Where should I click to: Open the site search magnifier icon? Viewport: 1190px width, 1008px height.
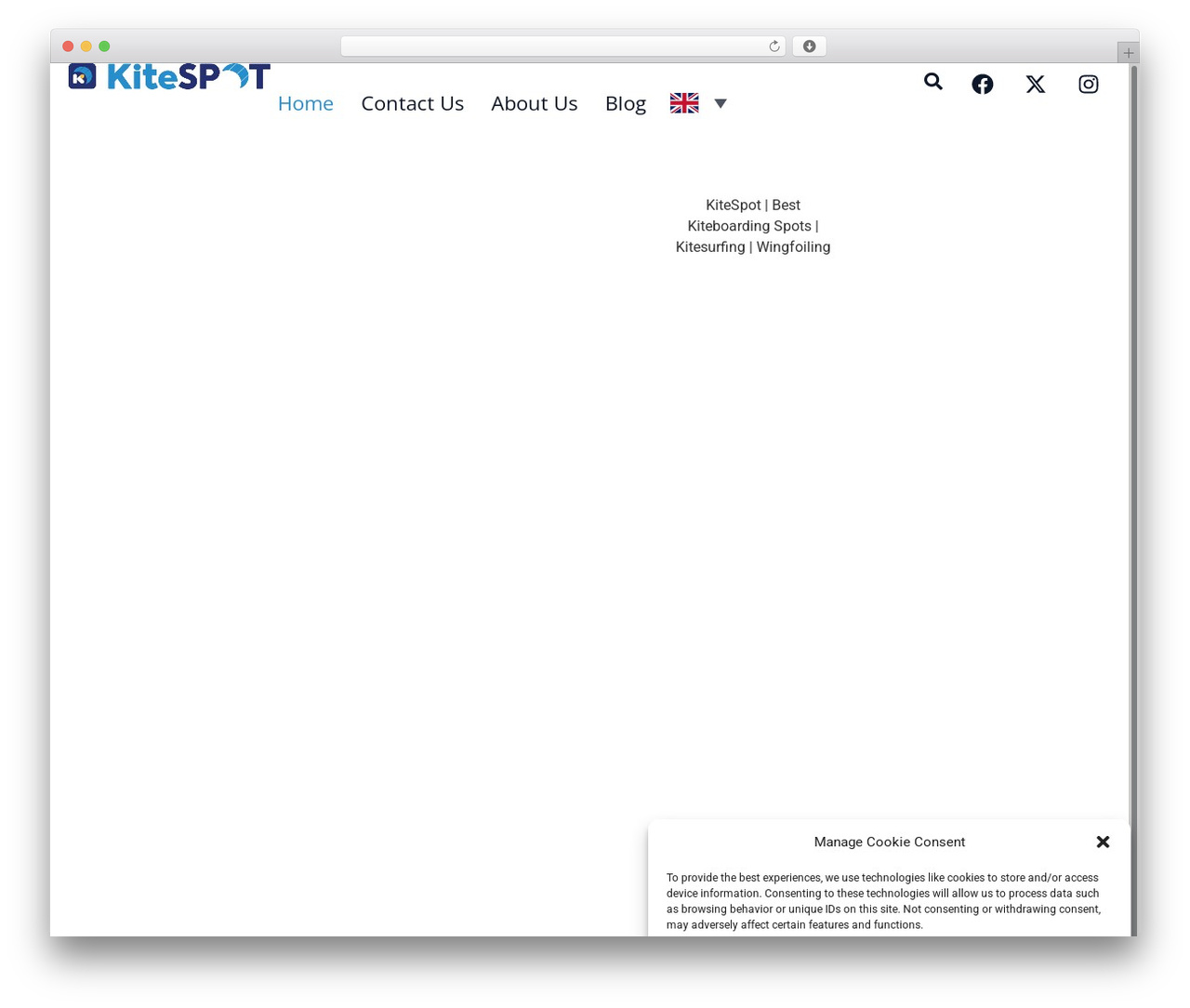[x=933, y=82]
